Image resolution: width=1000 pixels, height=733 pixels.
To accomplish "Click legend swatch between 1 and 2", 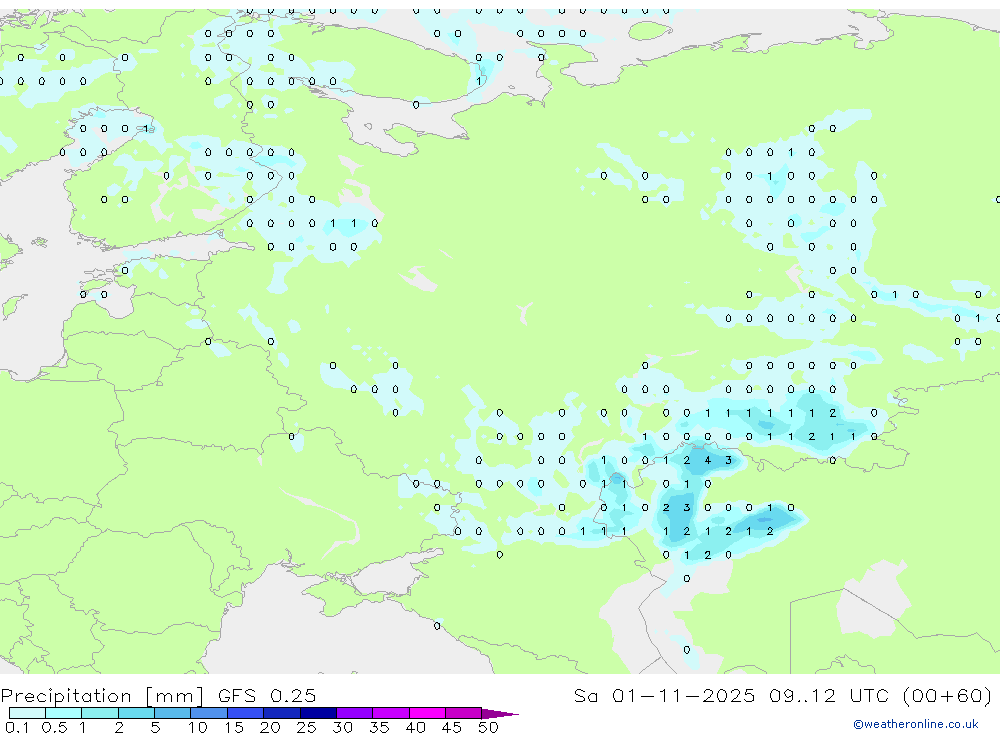I will coord(100,713).
